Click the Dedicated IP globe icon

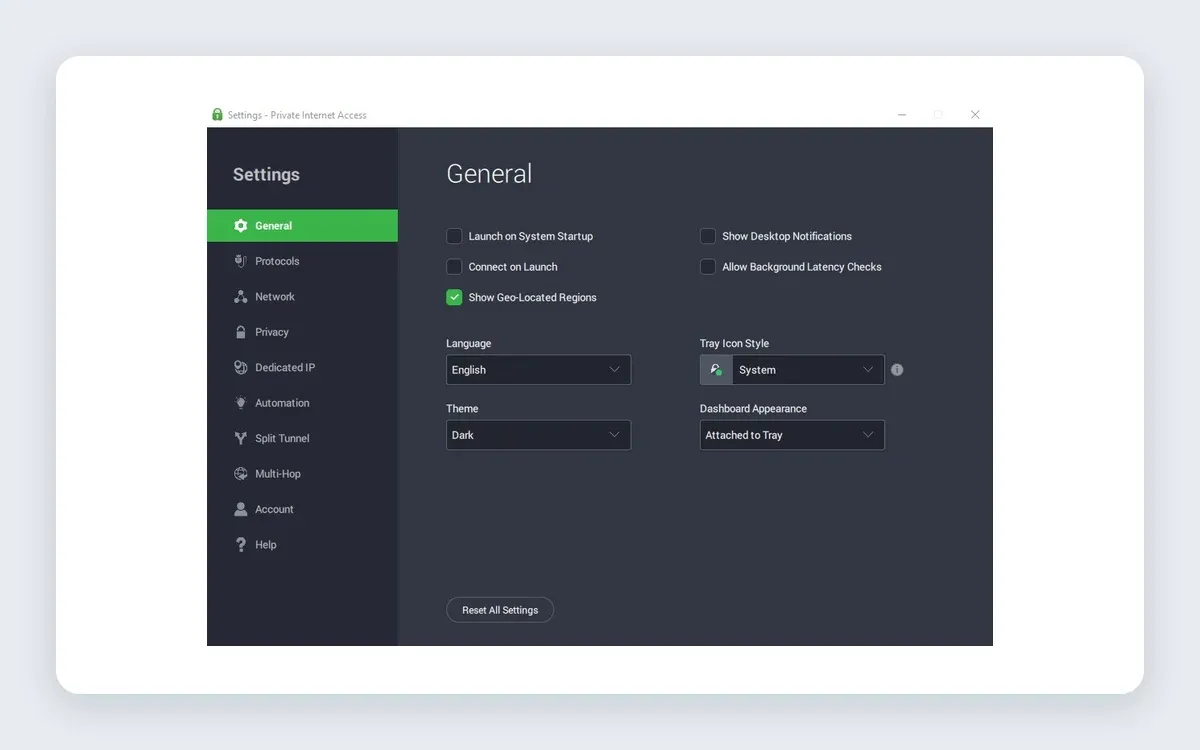click(240, 368)
